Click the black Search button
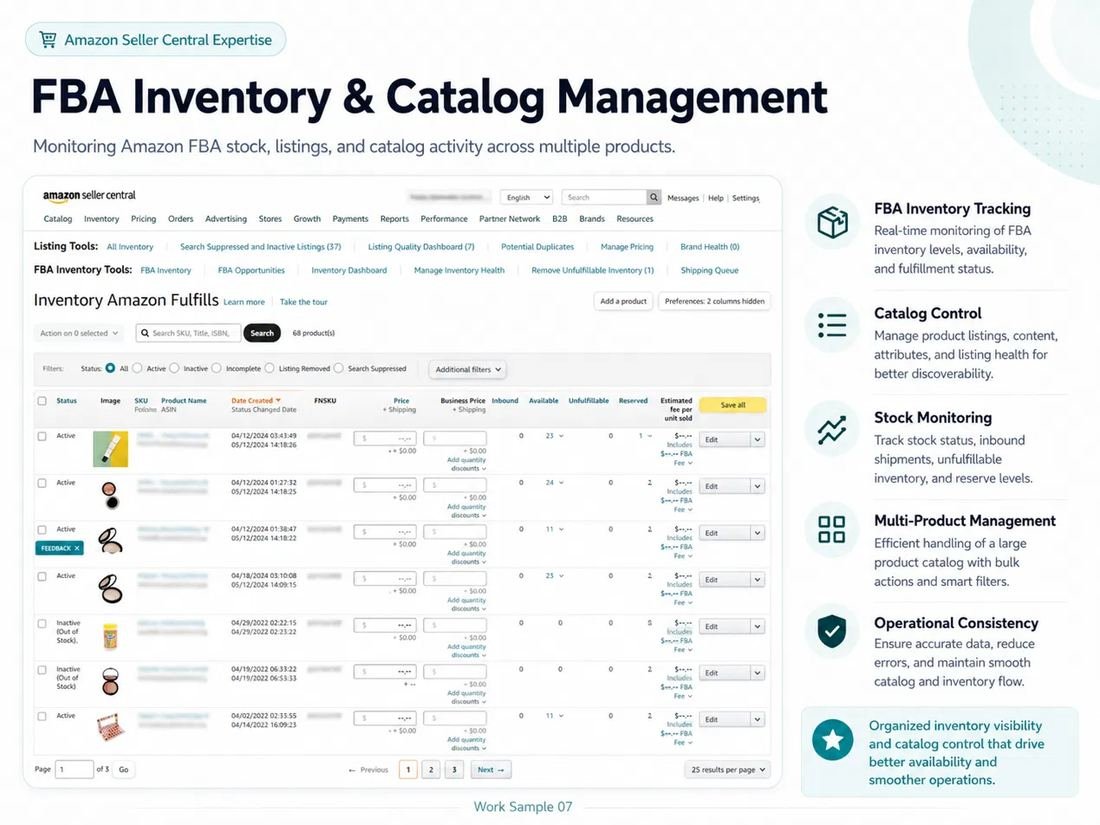Image resolution: width=1100 pixels, height=825 pixels. pyautogui.click(x=262, y=333)
